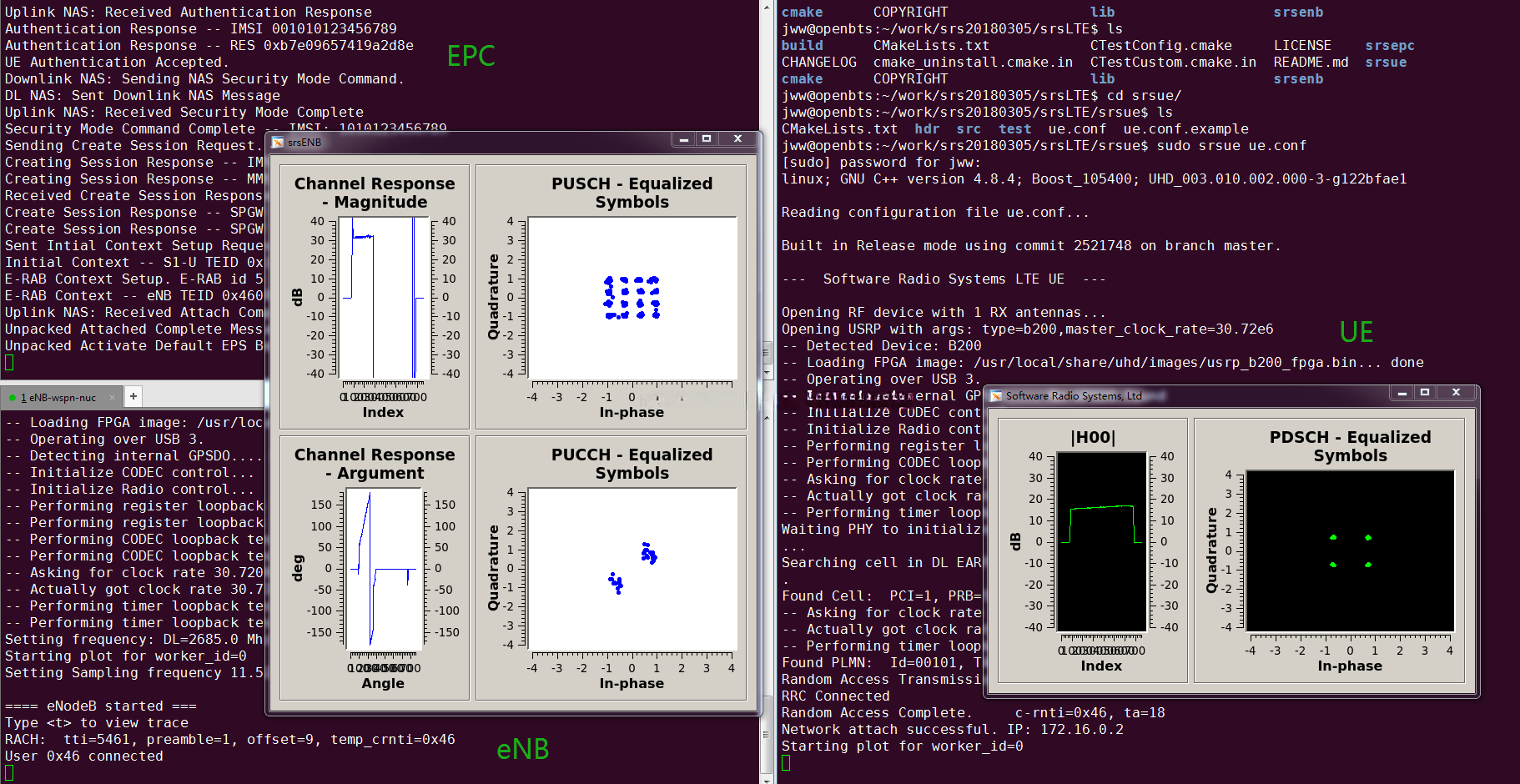Maximize the srsENB plot window
Screen dimensions: 1520x784
pos(707,139)
